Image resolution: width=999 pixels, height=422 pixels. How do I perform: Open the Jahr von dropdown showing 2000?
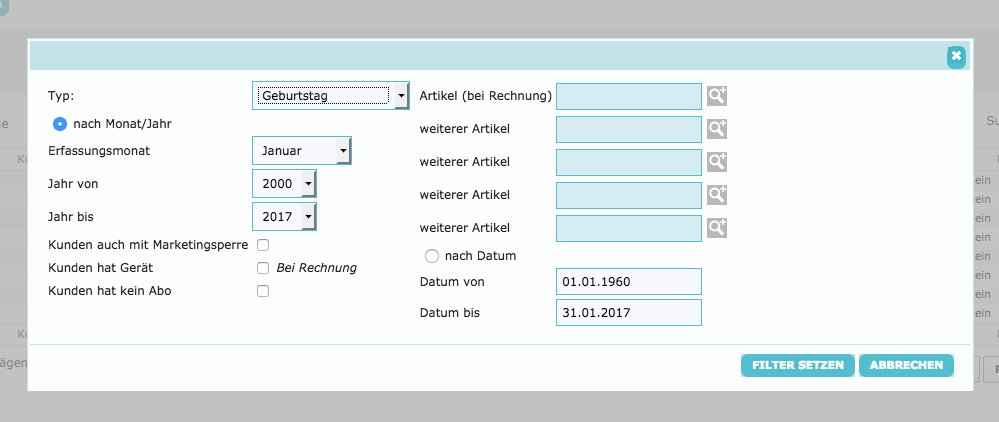point(284,184)
